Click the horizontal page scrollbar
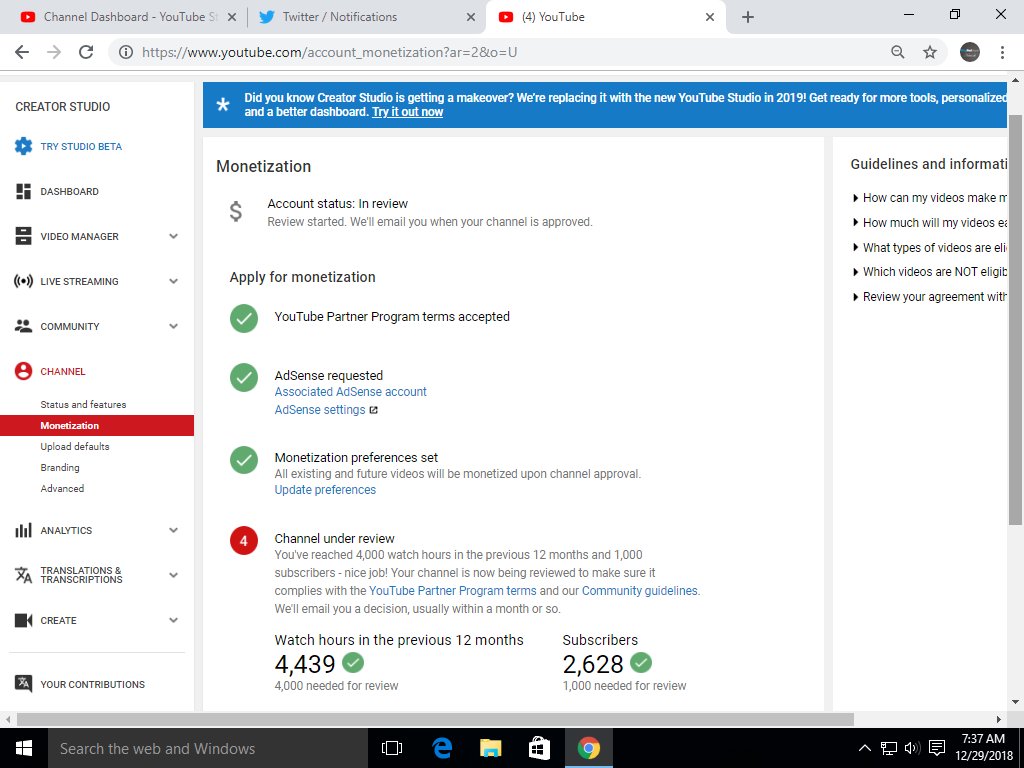This screenshot has width=1024, height=768. tap(435, 719)
